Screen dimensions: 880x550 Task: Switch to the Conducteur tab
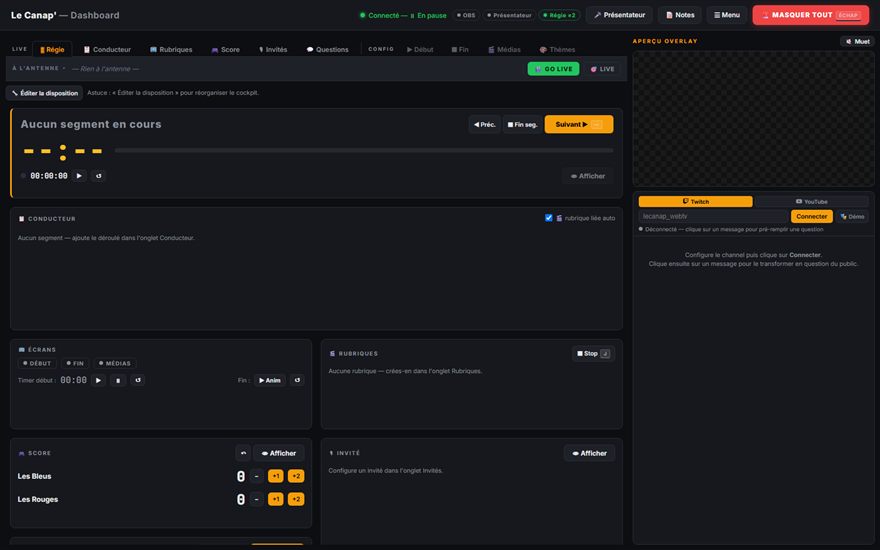107,49
